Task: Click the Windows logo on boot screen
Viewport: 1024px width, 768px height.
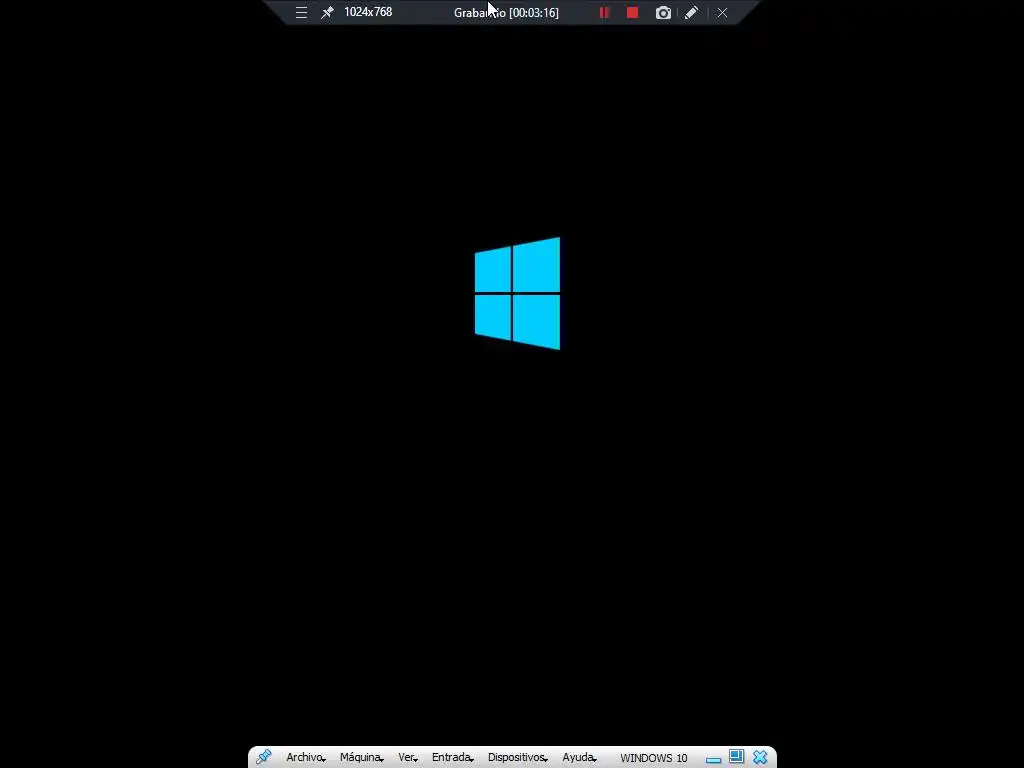Action: tap(517, 293)
